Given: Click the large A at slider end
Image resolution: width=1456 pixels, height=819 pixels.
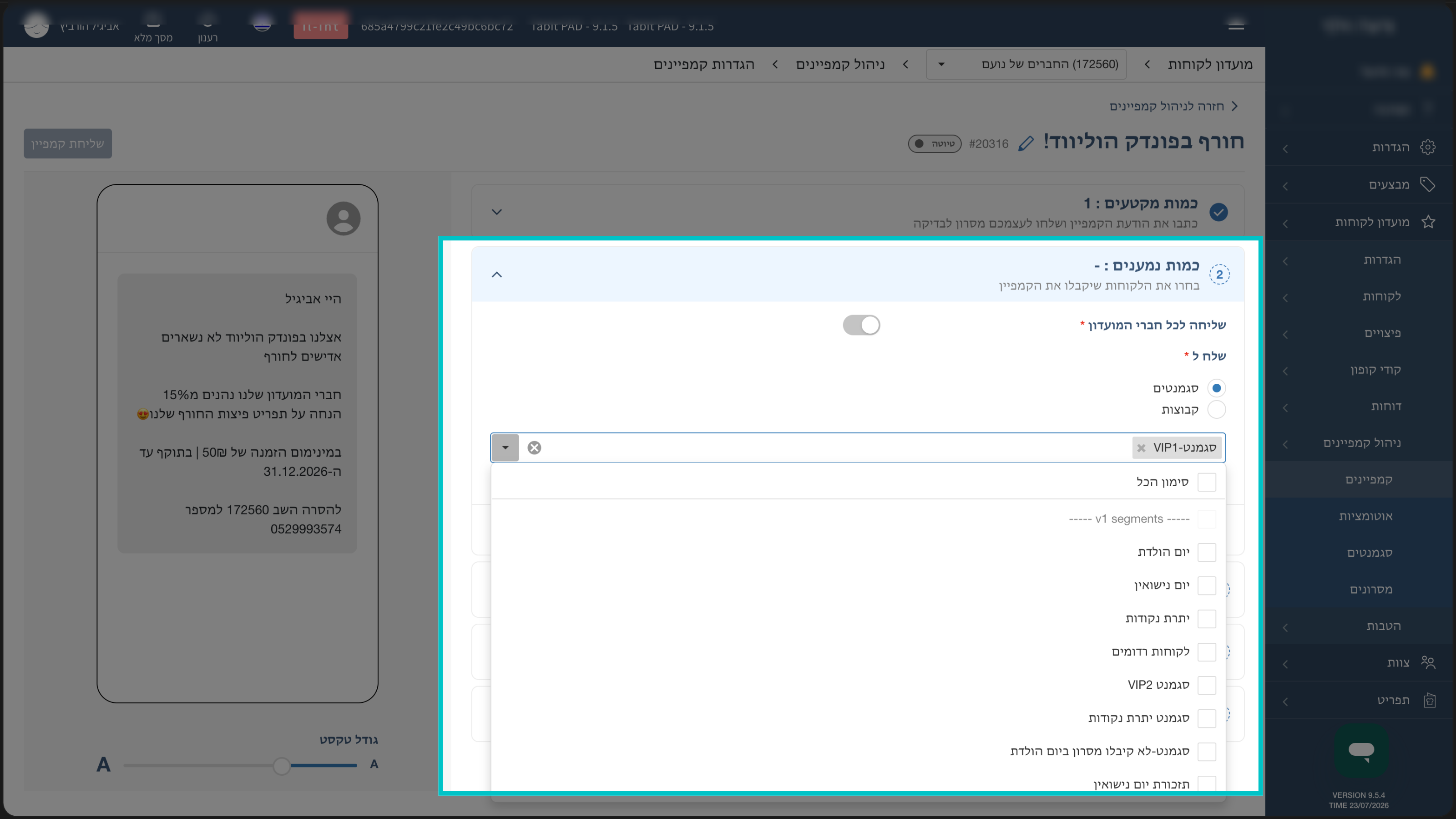Looking at the screenshot, I should (103, 765).
